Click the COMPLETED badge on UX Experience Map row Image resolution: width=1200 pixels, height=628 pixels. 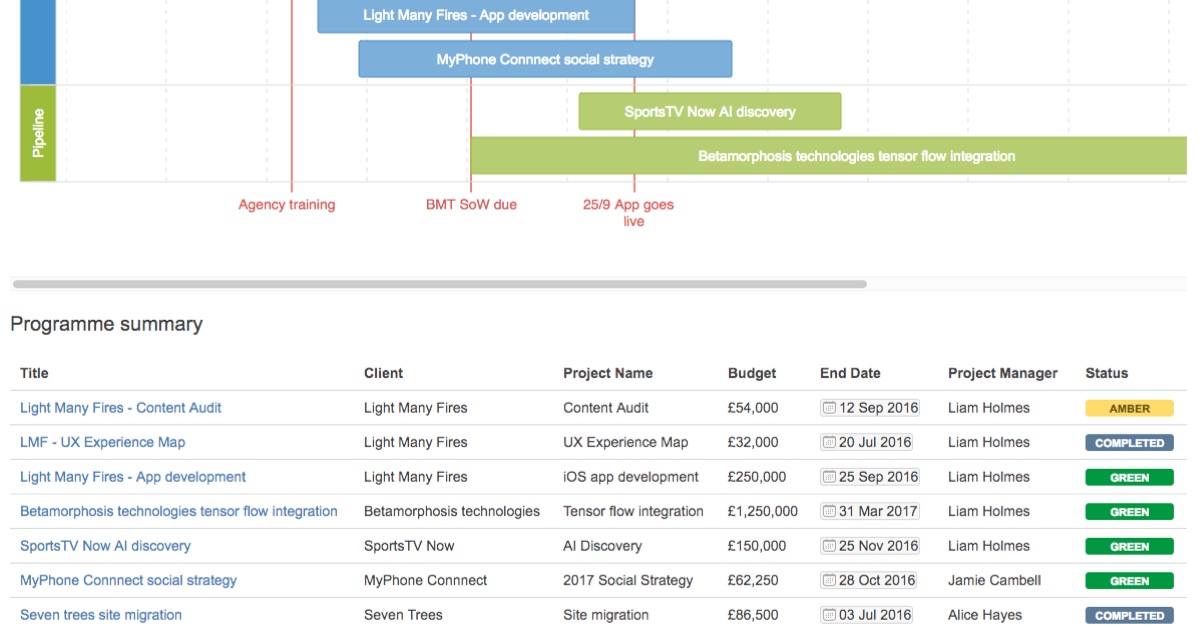(x=1129, y=442)
